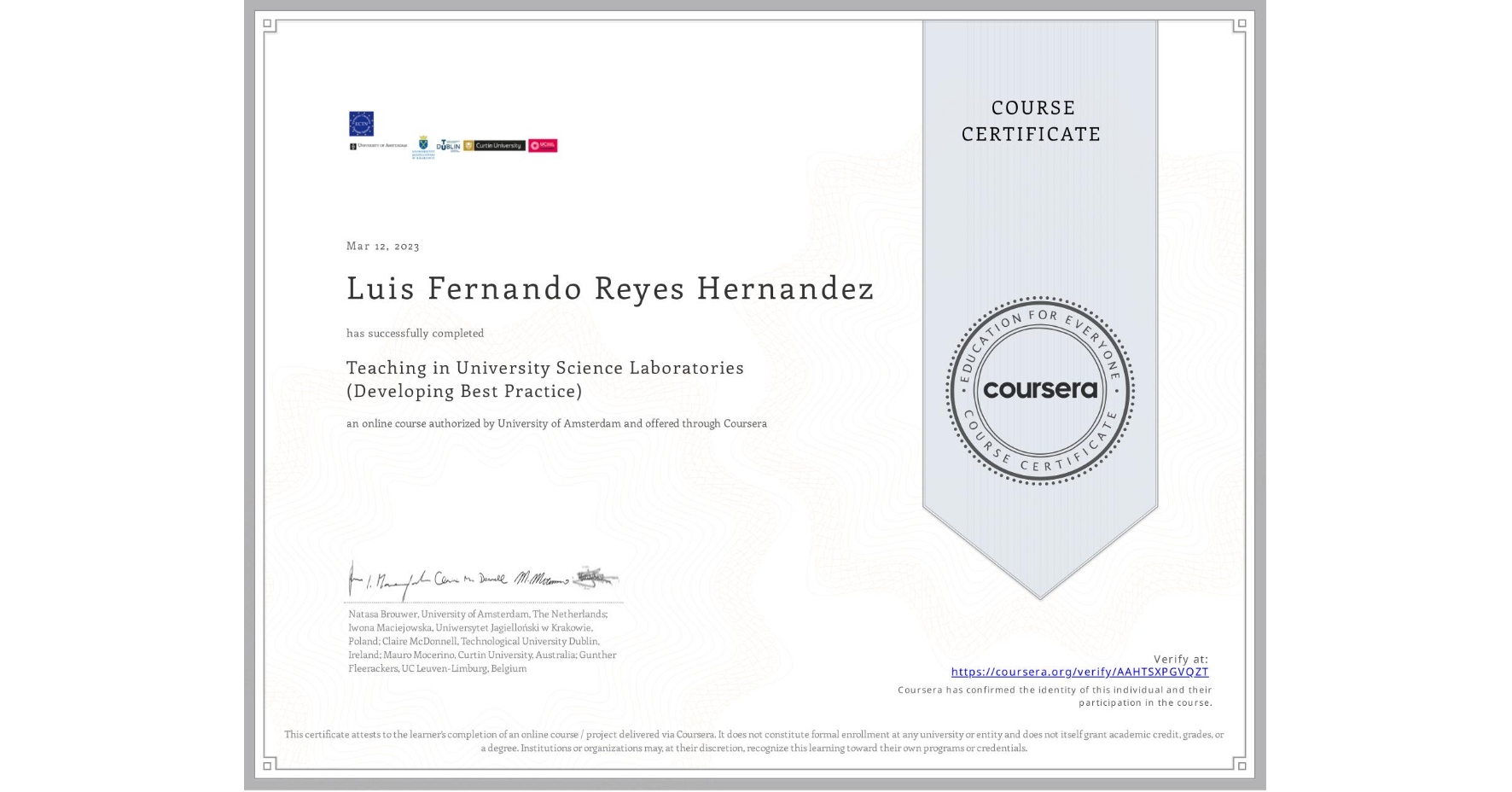
Task: Click the COURSE CERTIFICATE heading on the ribbon
Action: (x=1032, y=120)
